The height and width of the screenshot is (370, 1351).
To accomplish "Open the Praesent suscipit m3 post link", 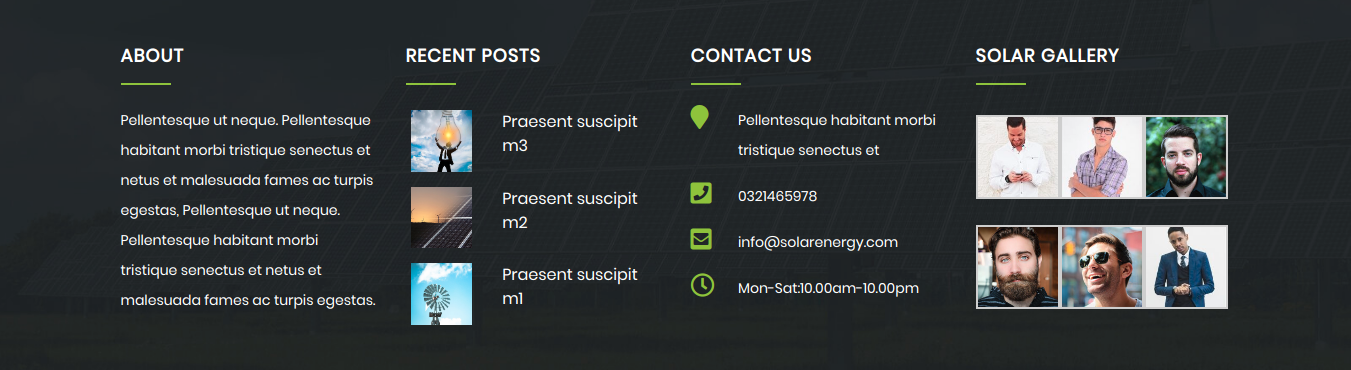I will [x=570, y=134].
